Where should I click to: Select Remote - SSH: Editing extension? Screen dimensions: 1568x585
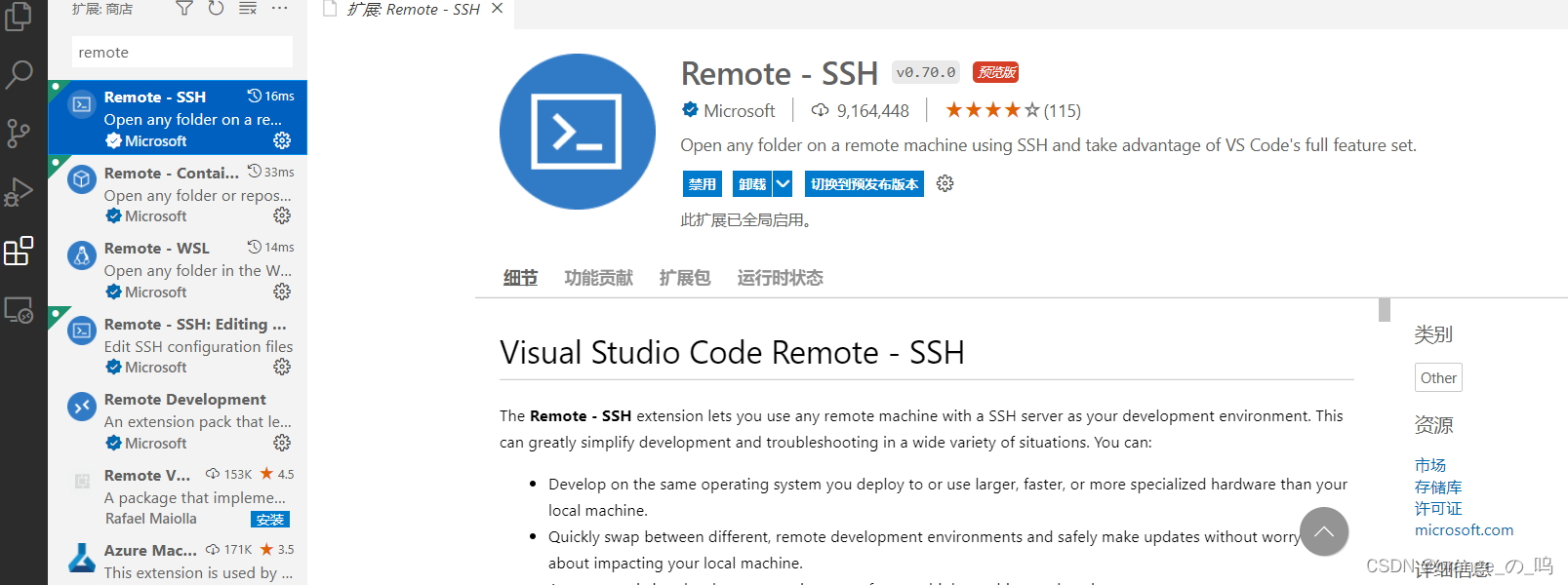(178, 344)
